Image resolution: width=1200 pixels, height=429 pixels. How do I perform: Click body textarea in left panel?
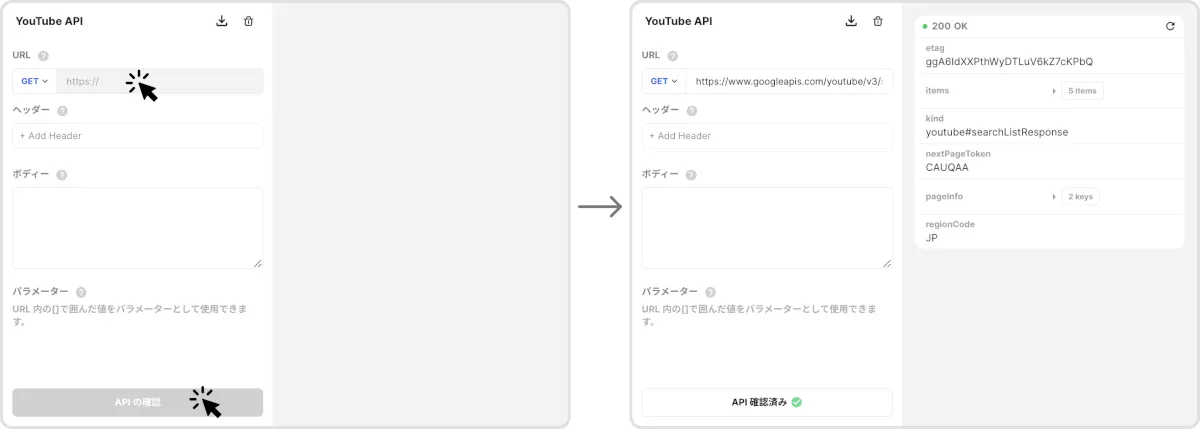pyautogui.click(x=138, y=228)
